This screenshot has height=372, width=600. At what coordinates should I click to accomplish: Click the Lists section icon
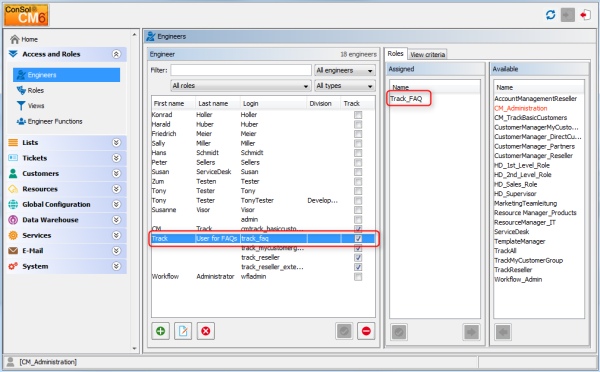(13, 143)
